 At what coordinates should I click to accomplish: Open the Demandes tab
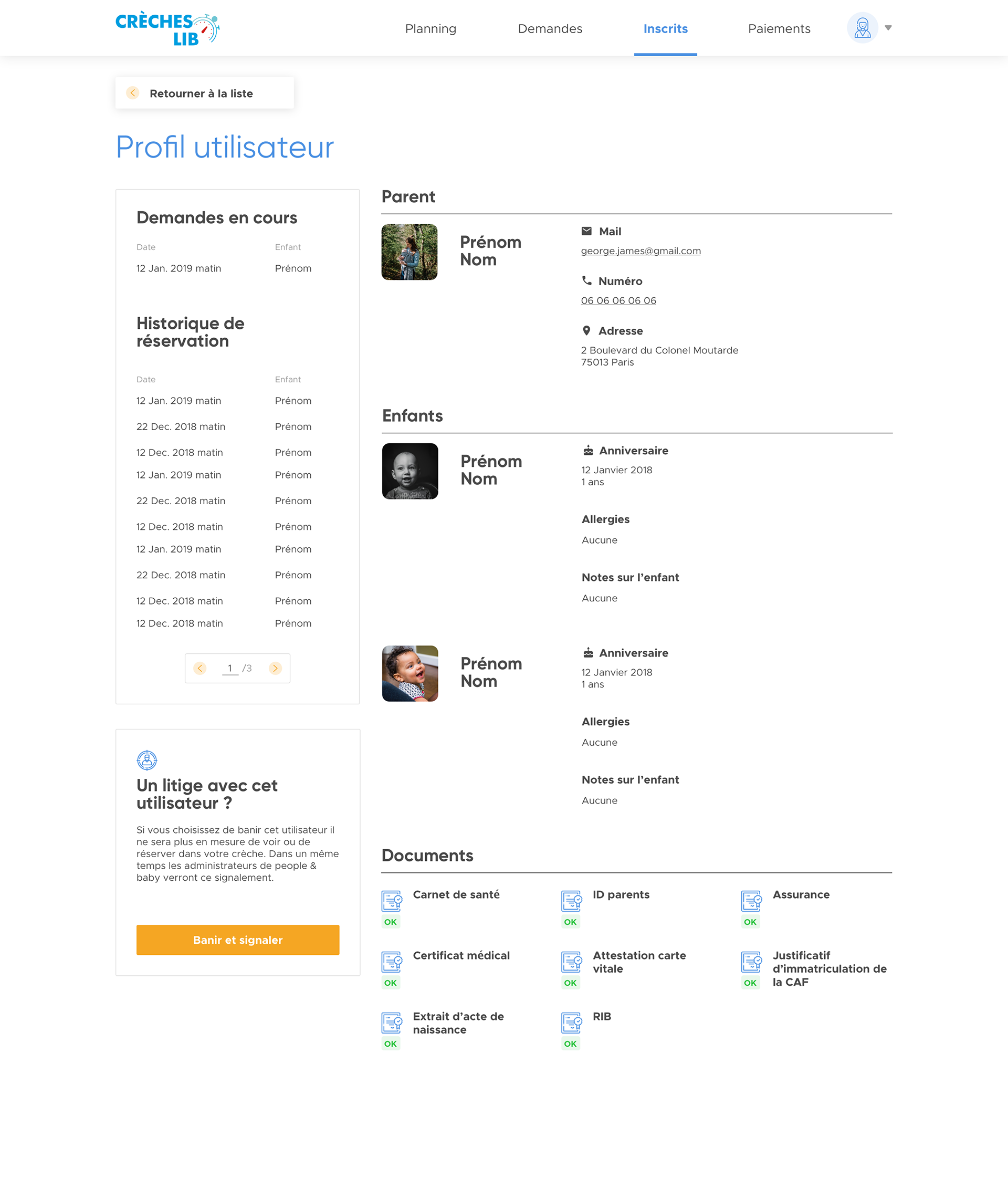pos(550,28)
